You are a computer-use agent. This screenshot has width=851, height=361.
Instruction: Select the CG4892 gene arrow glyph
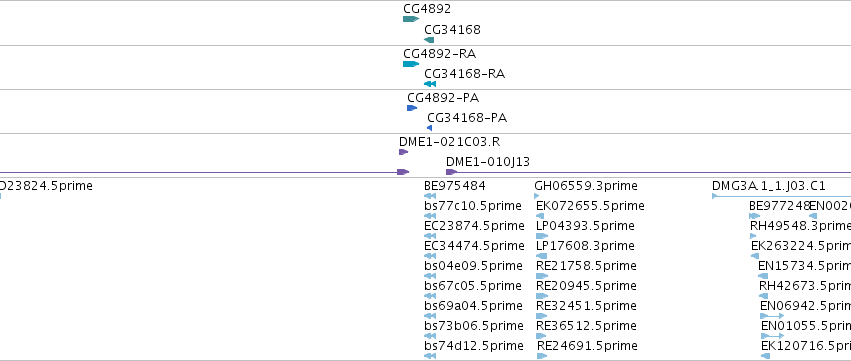coord(411,19)
